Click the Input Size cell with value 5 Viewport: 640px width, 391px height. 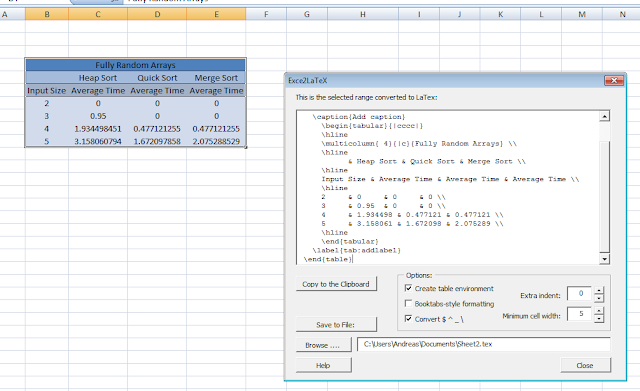pyautogui.click(x=47, y=141)
